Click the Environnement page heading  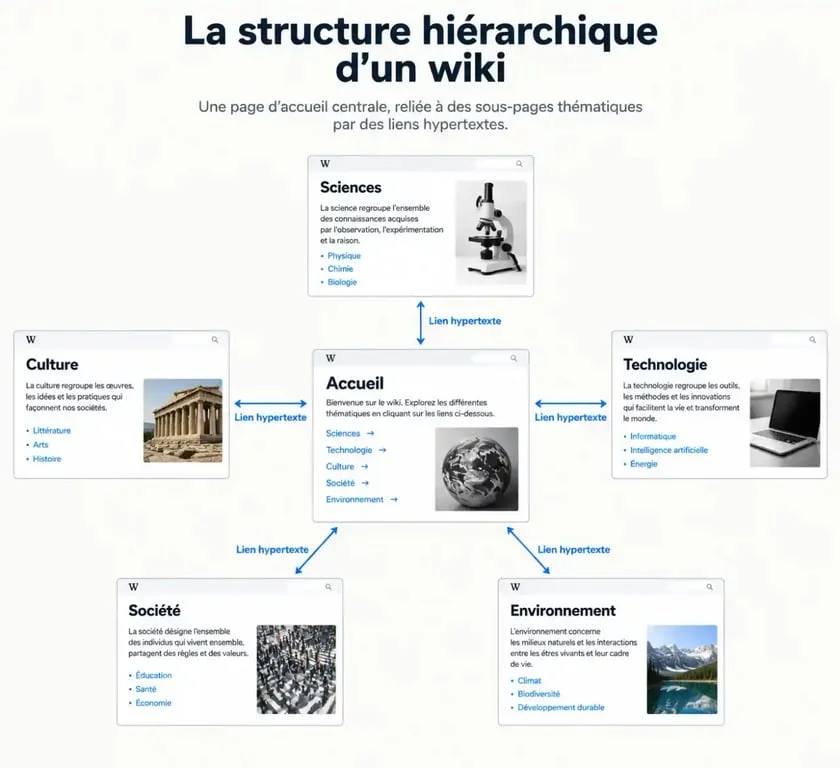563,611
